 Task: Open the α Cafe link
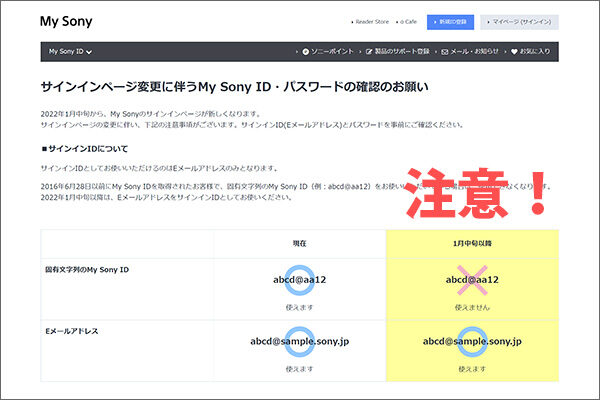point(408,22)
